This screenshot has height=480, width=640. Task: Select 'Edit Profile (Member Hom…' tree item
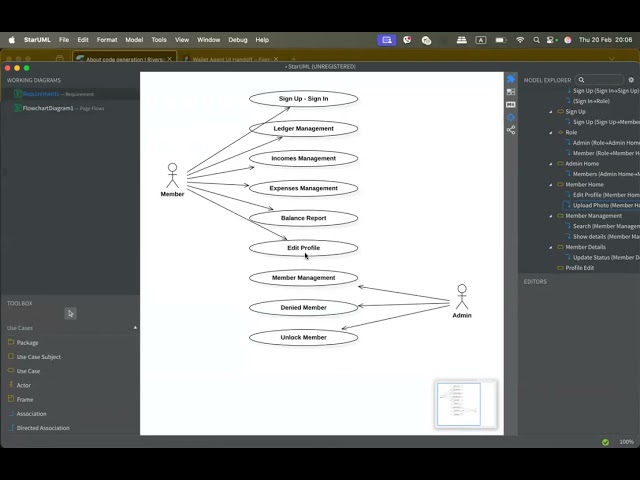click(x=602, y=195)
